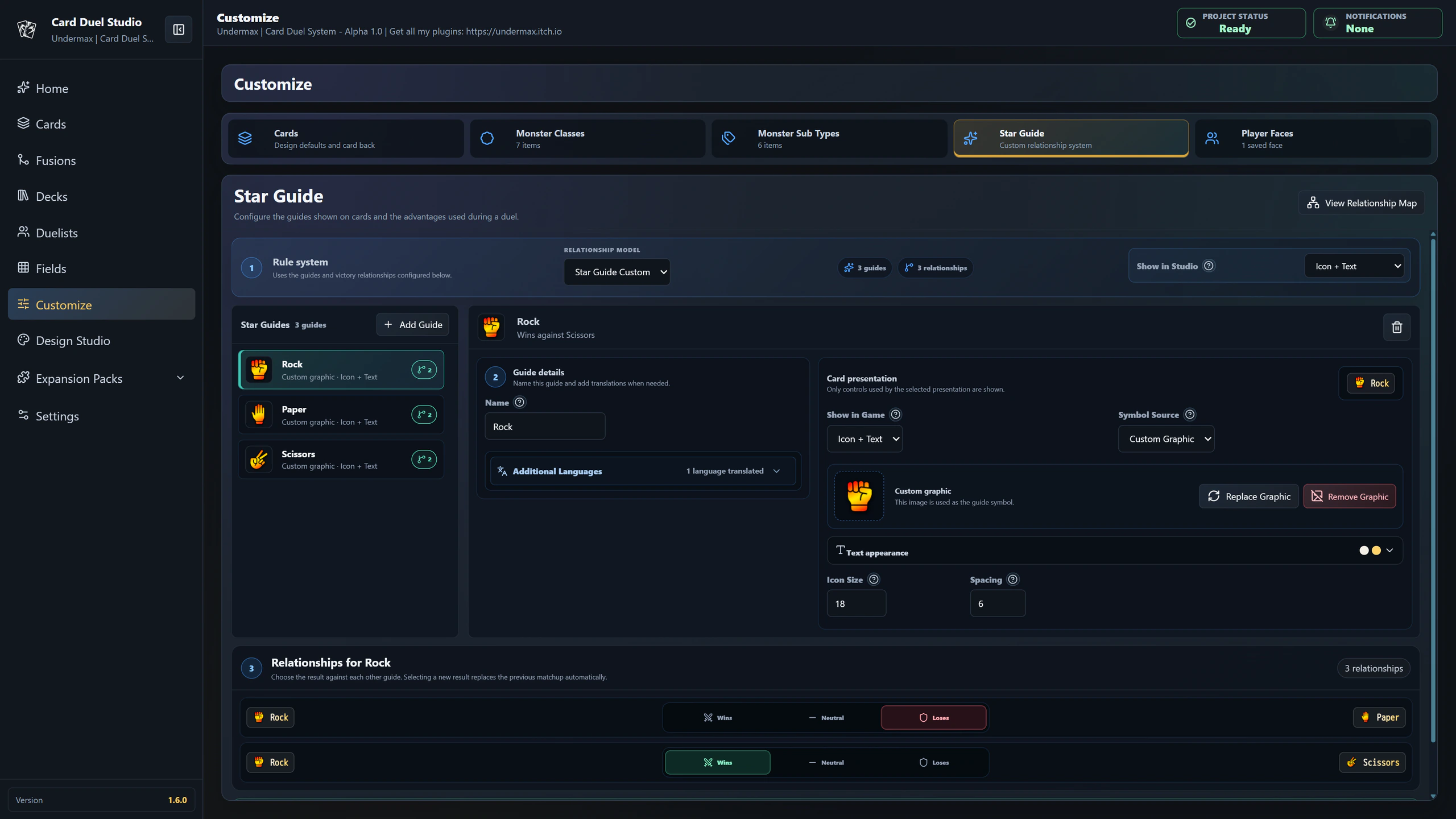Image resolution: width=1456 pixels, height=819 pixels.
Task: Click the Rock fist icon in detail header
Action: (491, 327)
